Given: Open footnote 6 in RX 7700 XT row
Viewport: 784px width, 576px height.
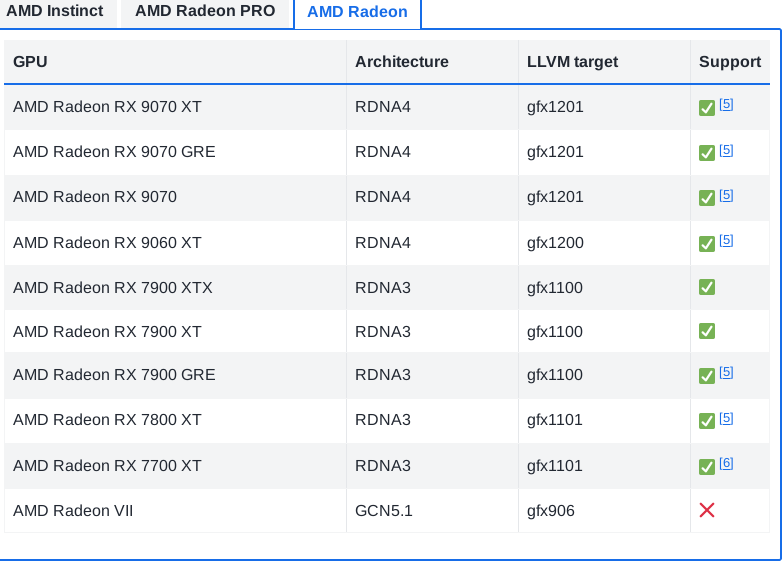Looking at the screenshot, I should (x=726, y=464).
